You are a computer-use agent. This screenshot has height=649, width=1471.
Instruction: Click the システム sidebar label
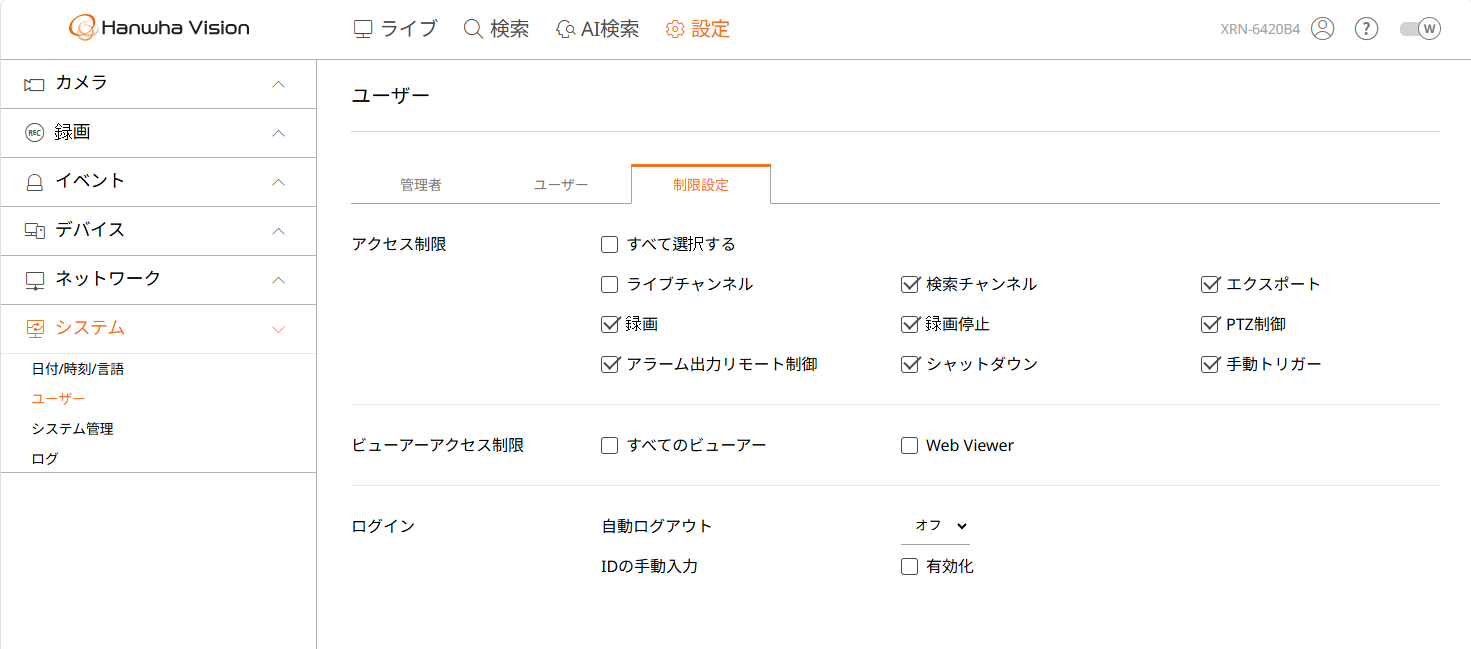[x=90, y=328]
